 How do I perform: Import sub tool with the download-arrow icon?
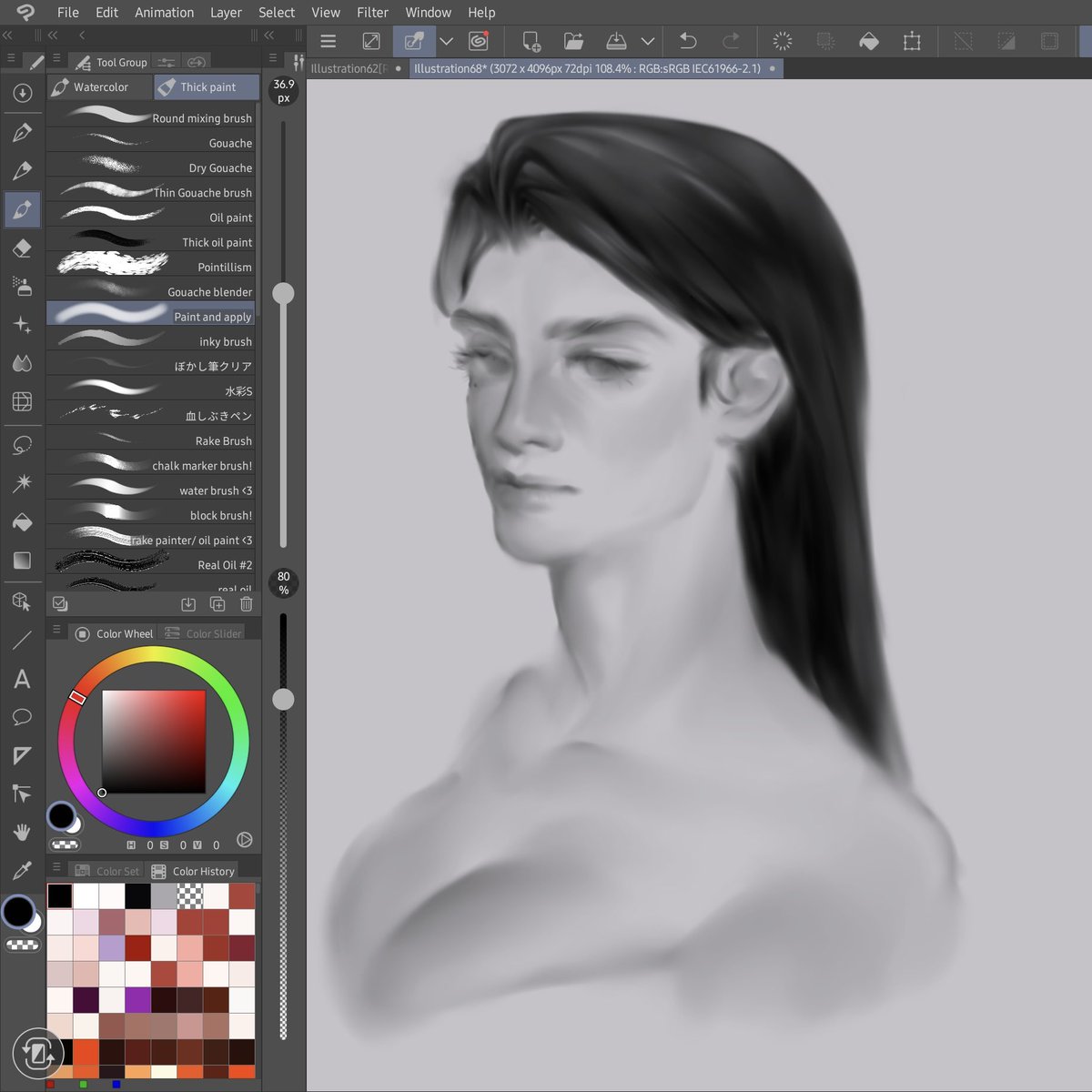(x=188, y=604)
